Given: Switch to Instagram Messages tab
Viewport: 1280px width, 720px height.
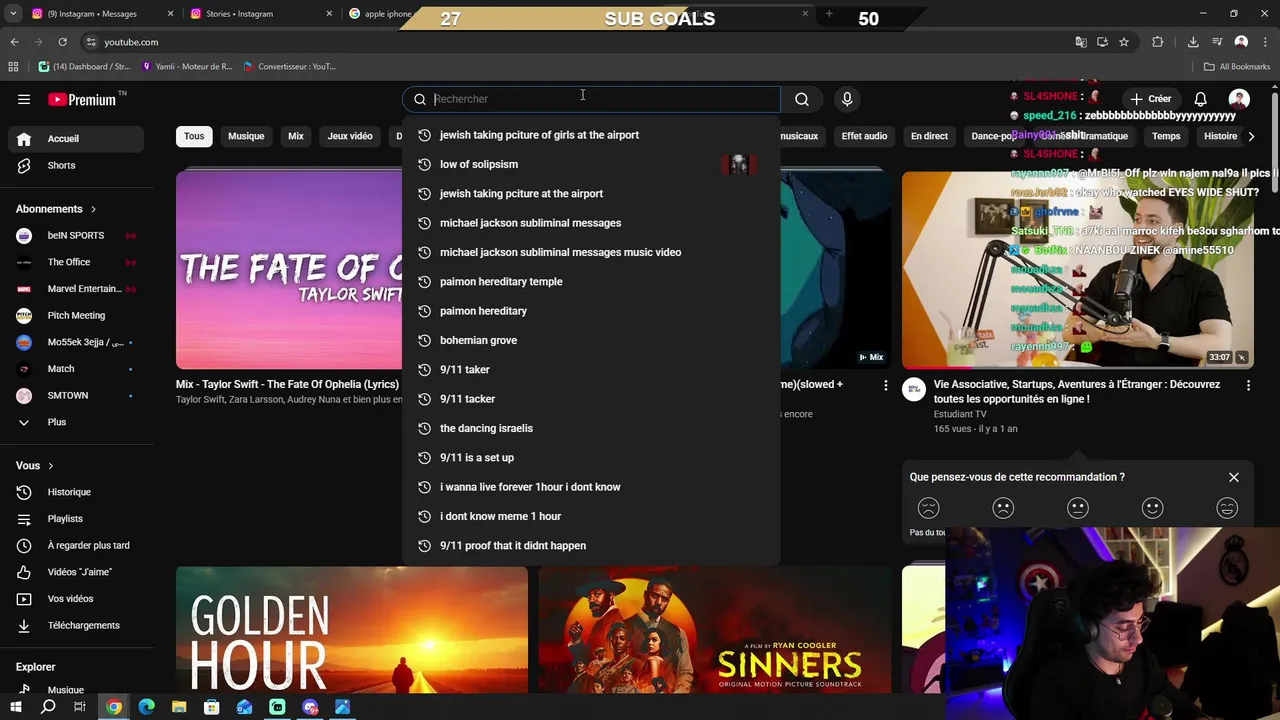Looking at the screenshot, I should click(x=103, y=14).
